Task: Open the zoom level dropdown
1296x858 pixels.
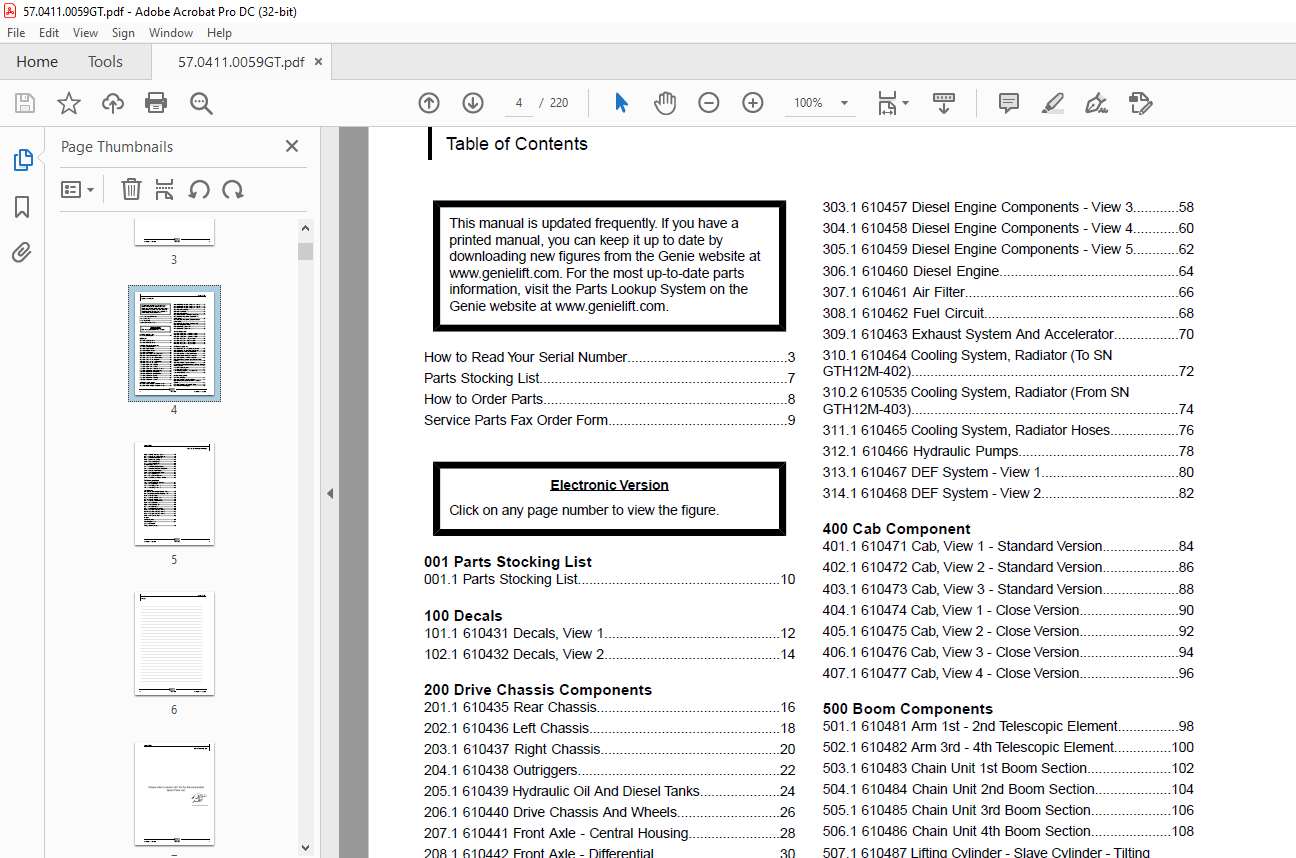Action: pyautogui.click(x=844, y=103)
